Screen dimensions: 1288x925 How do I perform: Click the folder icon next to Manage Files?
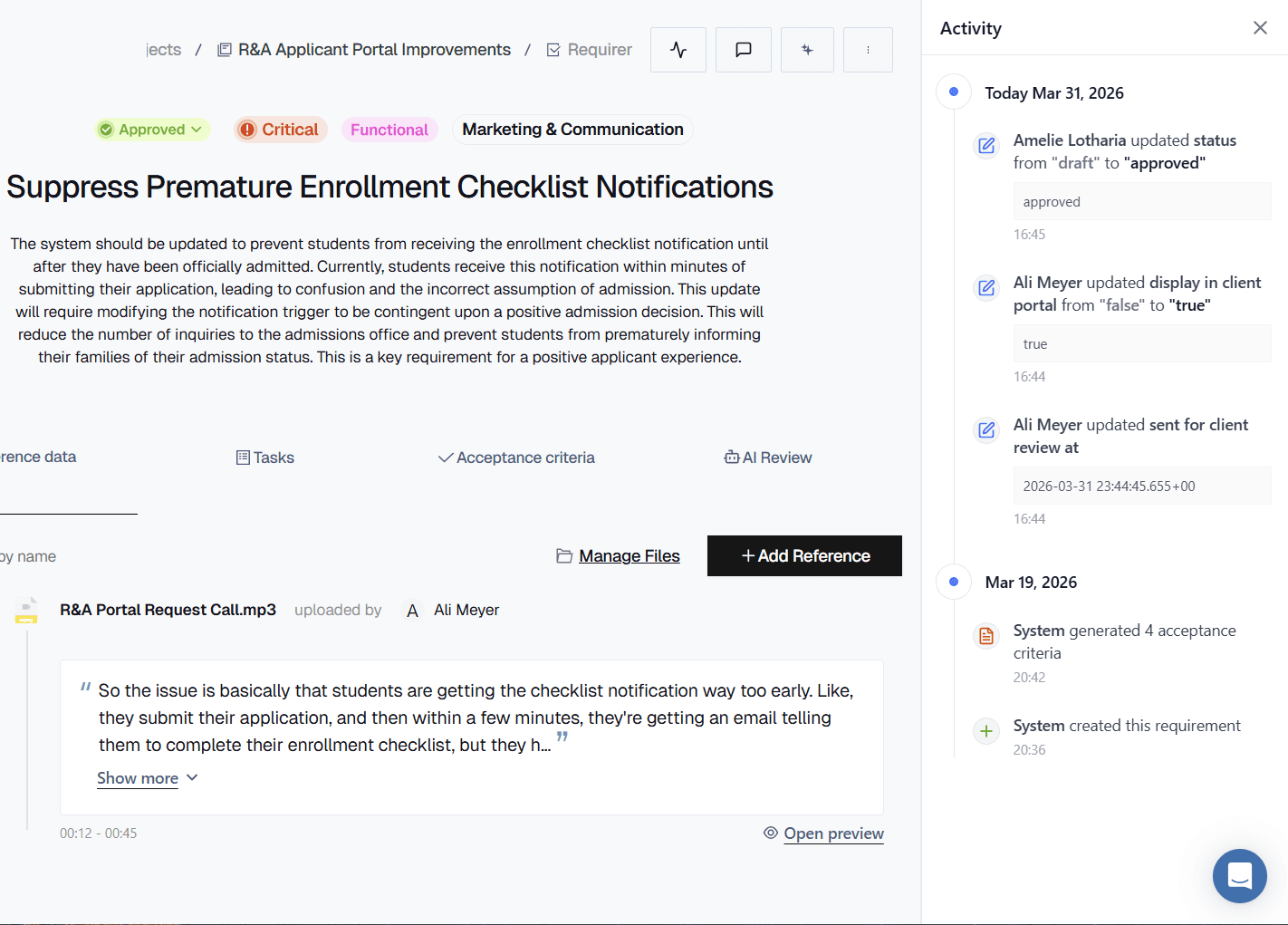(x=563, y=555)
